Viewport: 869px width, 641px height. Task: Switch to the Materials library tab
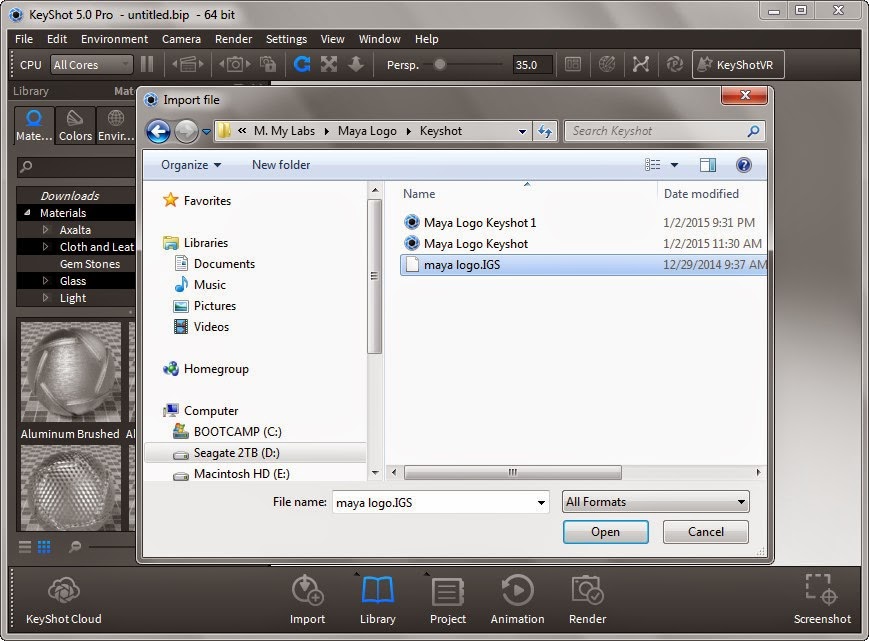[x=34, y=126]
